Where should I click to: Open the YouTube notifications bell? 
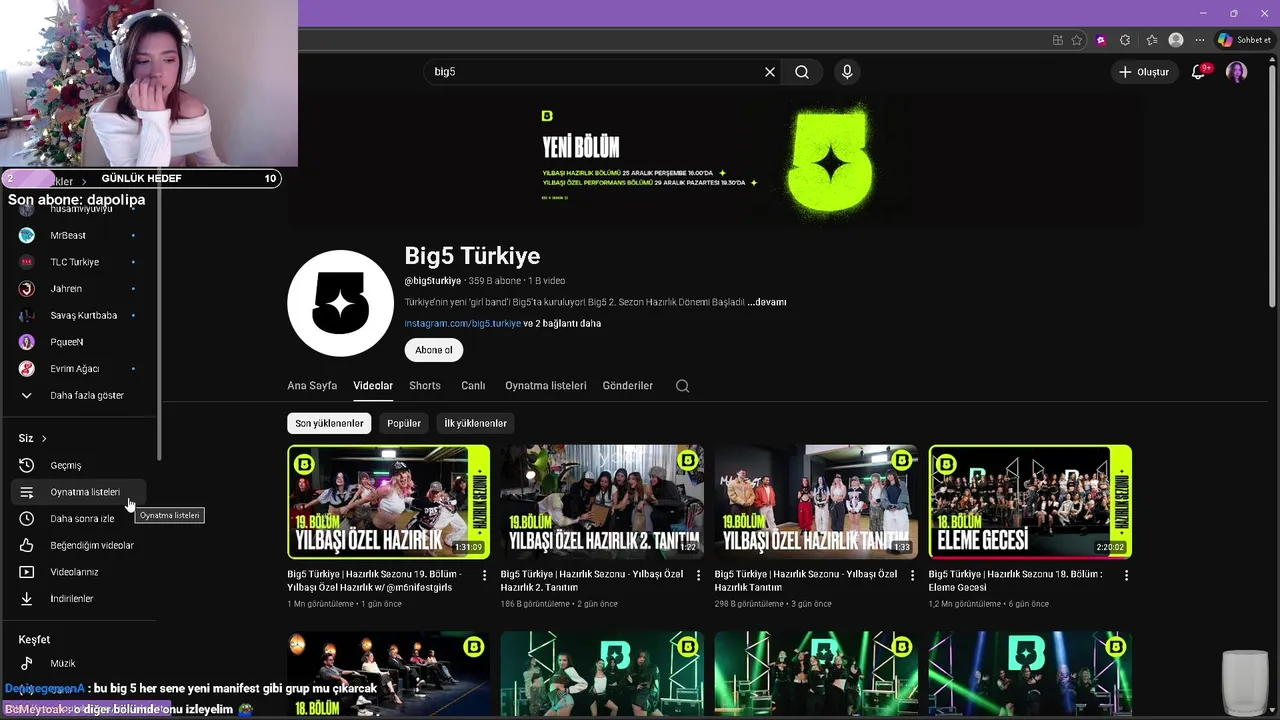coord(1198,72)
